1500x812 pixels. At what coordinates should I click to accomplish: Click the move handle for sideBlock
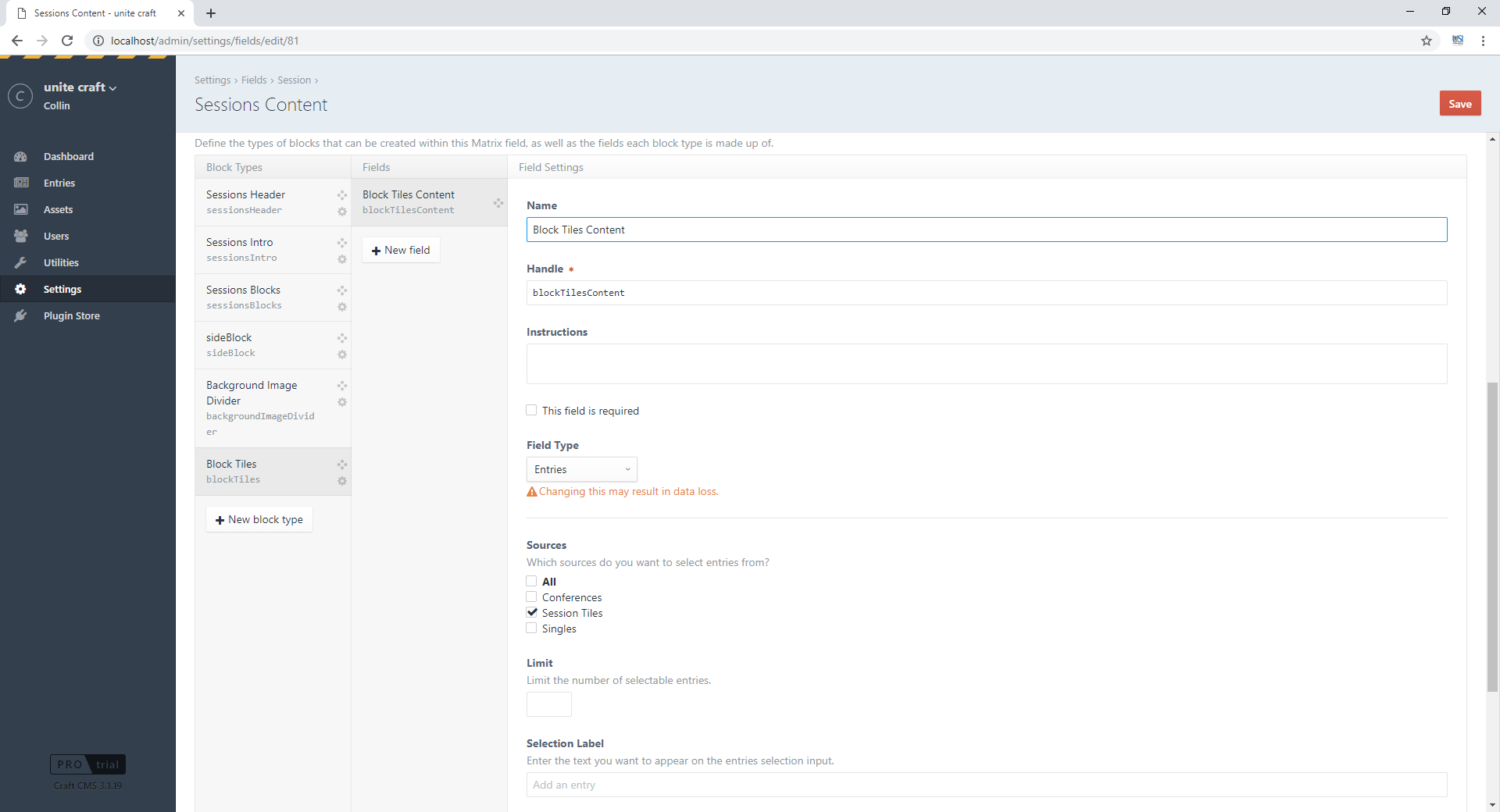click(x=341, y=338)
